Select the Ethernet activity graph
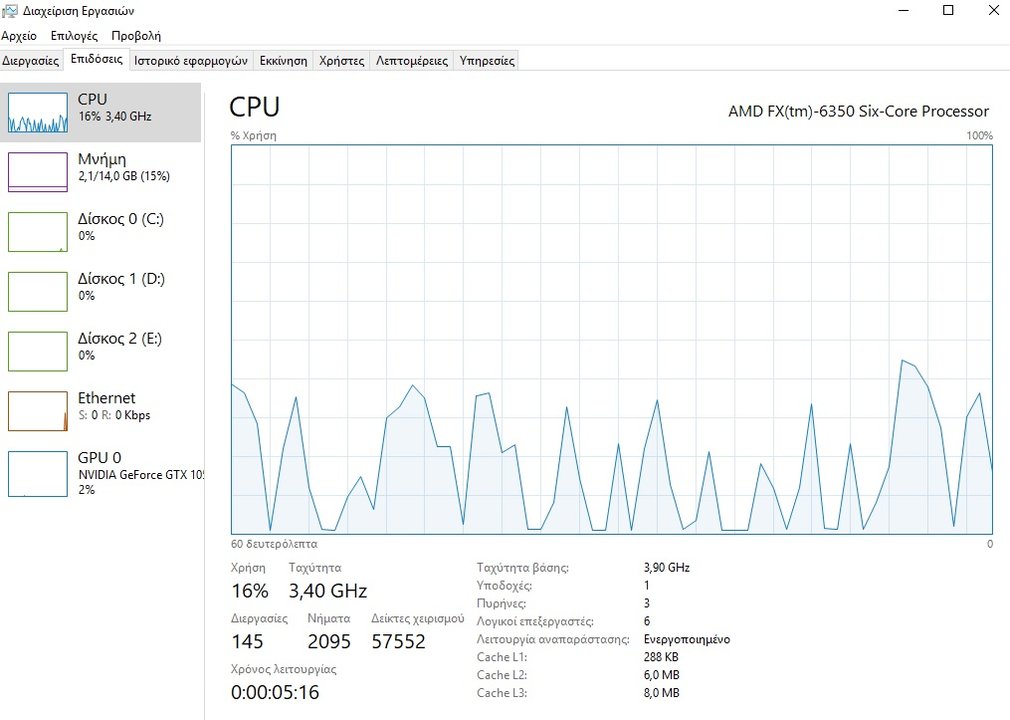Screen dimensions: 1010x720 pos(38,411)
